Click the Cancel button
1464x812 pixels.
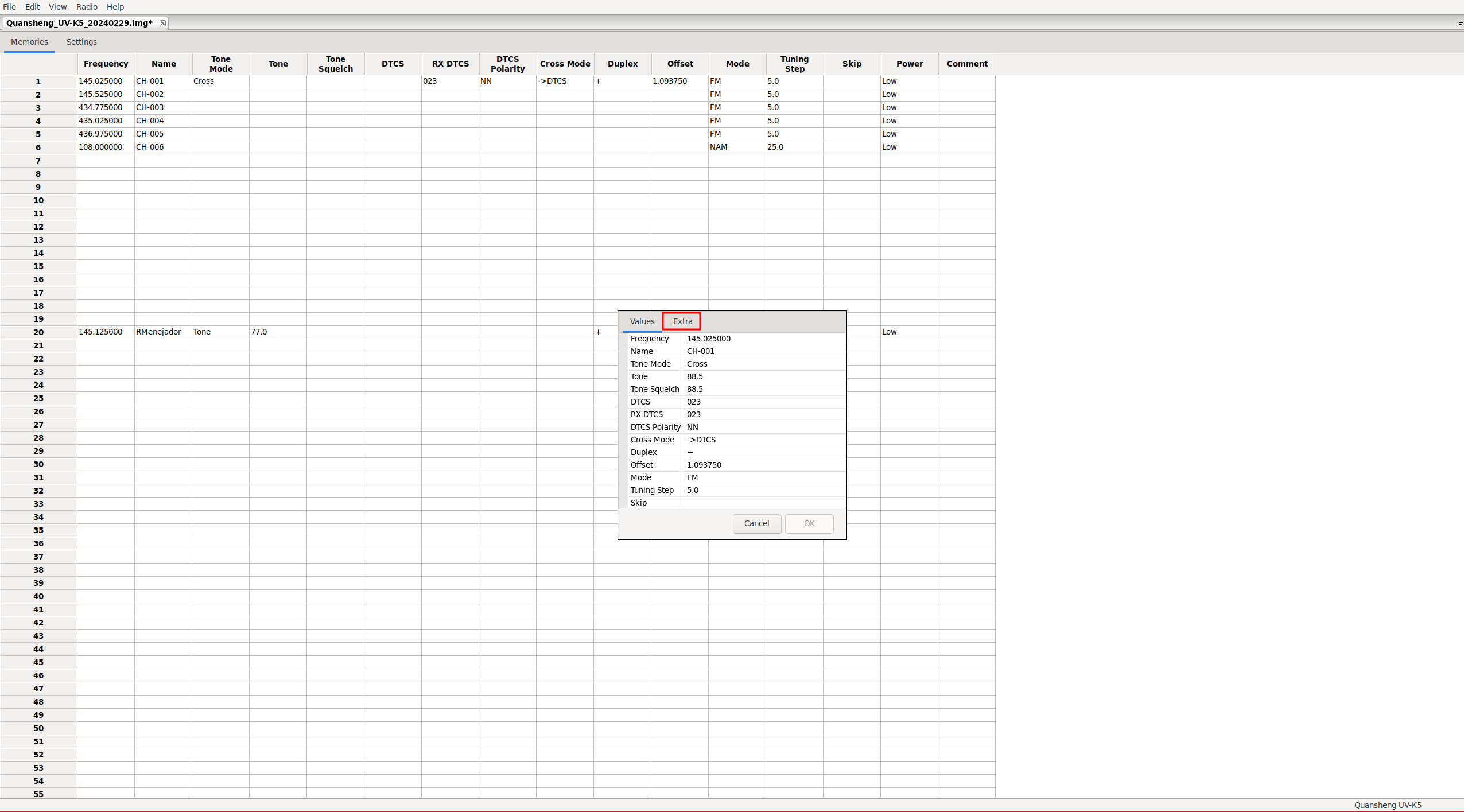tap(756, 523)
